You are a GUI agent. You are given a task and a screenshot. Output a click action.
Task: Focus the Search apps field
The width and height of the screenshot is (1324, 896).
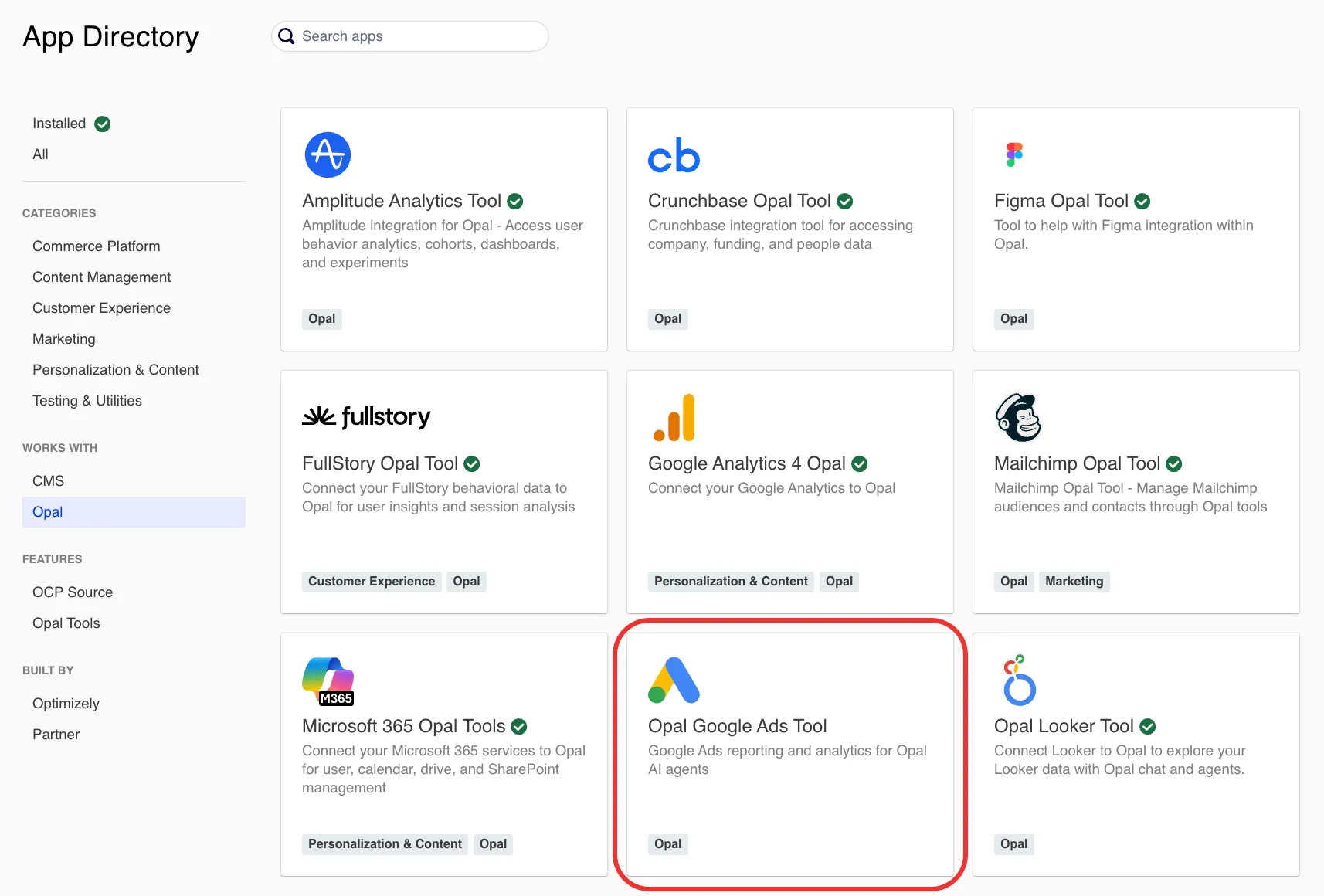coord(410,36)
